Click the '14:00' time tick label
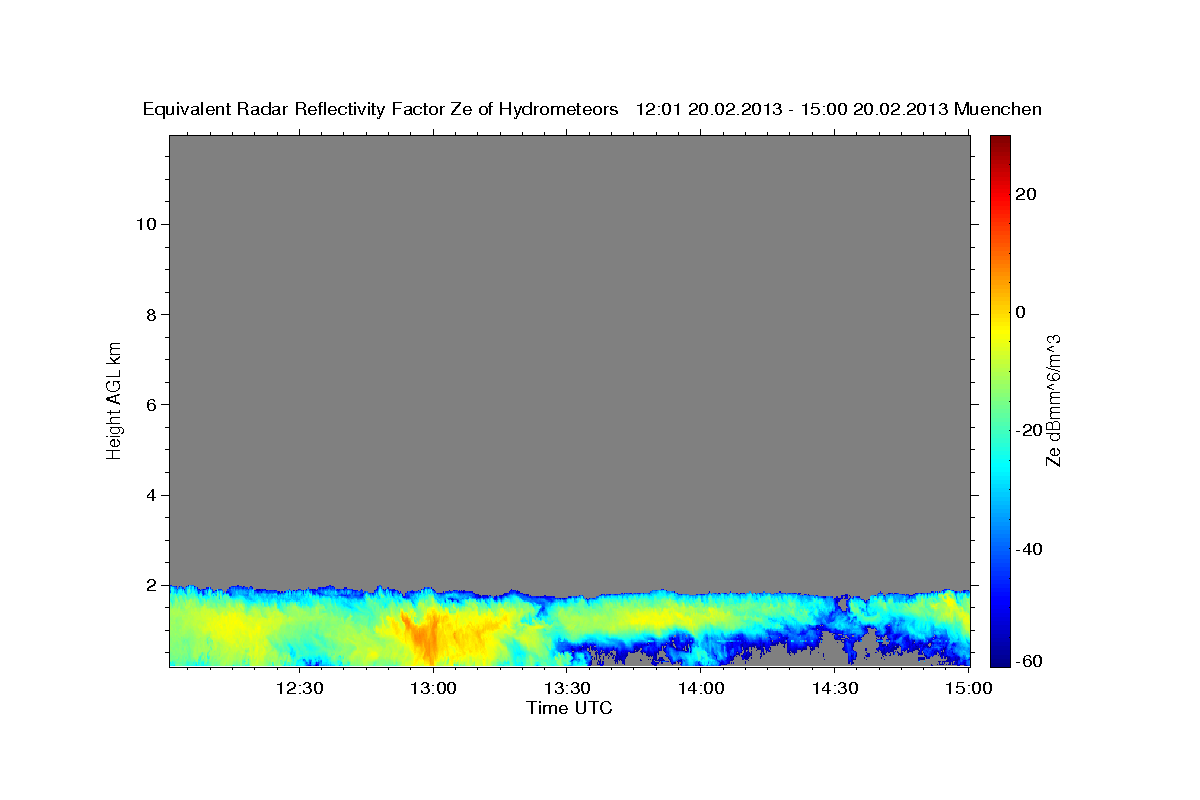Image resolution: width=1200 pixels, height=800 pixels. (701, 688)
